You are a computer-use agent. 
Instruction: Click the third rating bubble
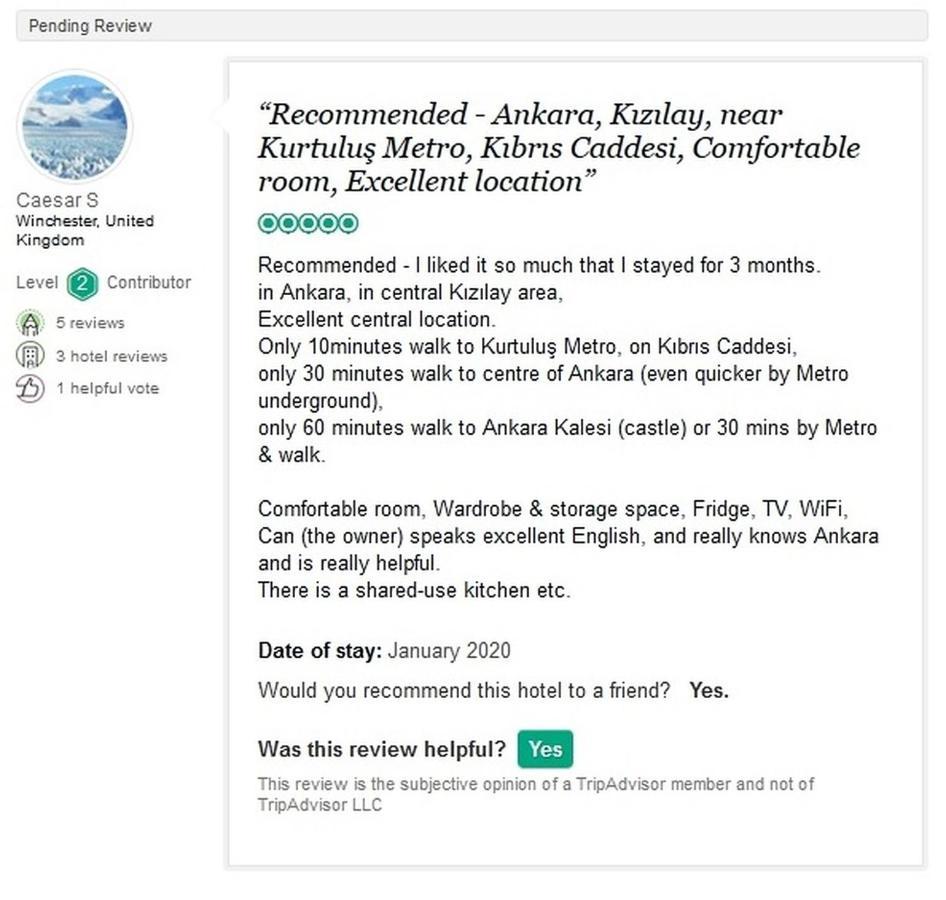coord(308,224)
